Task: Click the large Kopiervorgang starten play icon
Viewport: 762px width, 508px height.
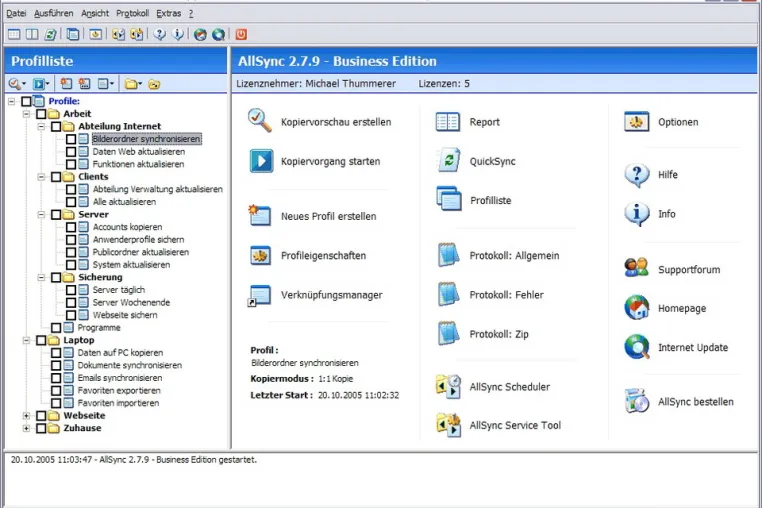Action: [x=261, y=161]
